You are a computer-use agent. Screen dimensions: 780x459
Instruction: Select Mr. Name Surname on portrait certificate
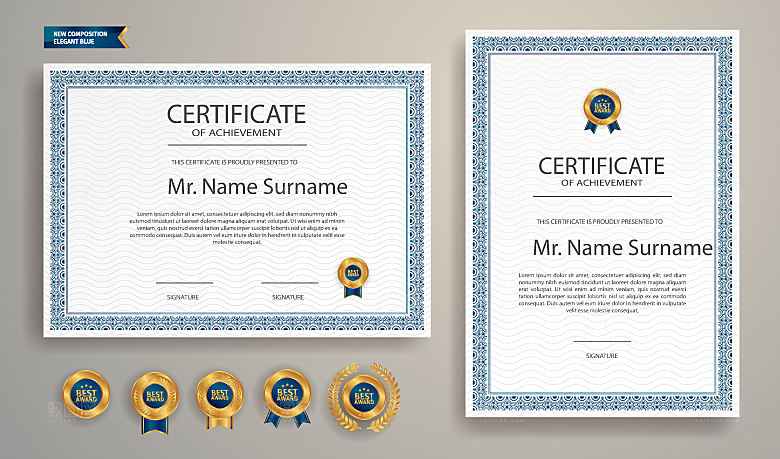[x=623, y=247]
